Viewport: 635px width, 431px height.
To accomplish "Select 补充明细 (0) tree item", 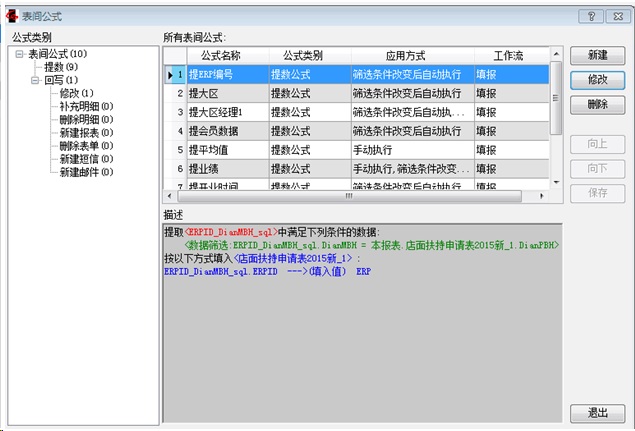I will click(x=85, y=106).
